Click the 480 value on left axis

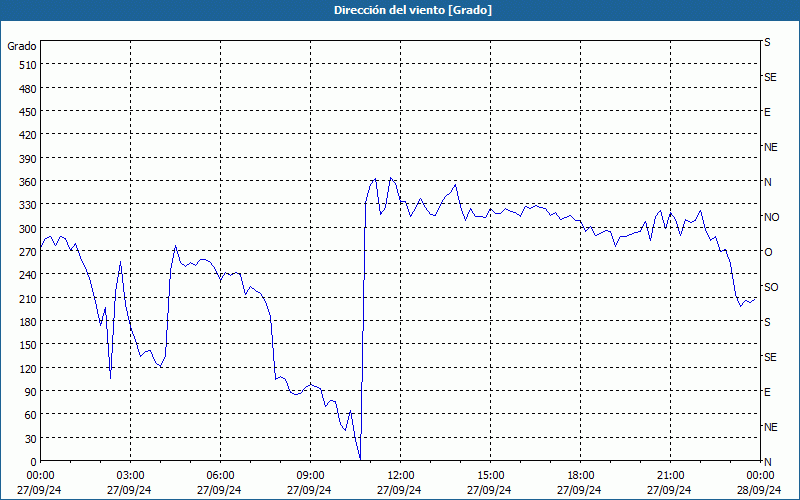point(28,89)
